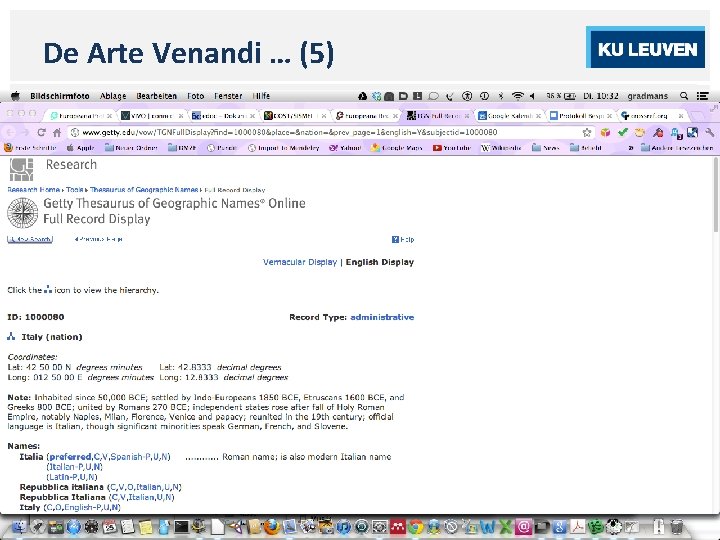Click the Getty Research logo

[22, 169]
